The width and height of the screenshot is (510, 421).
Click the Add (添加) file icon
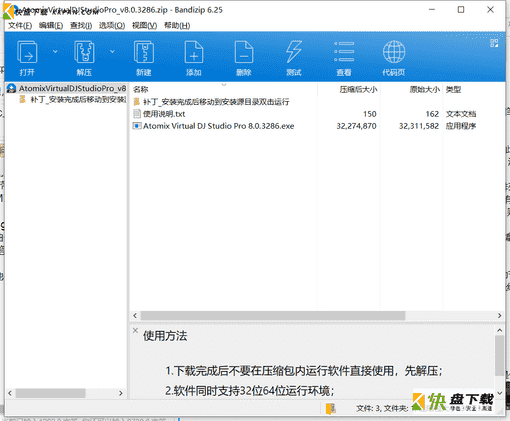(194, 52)
